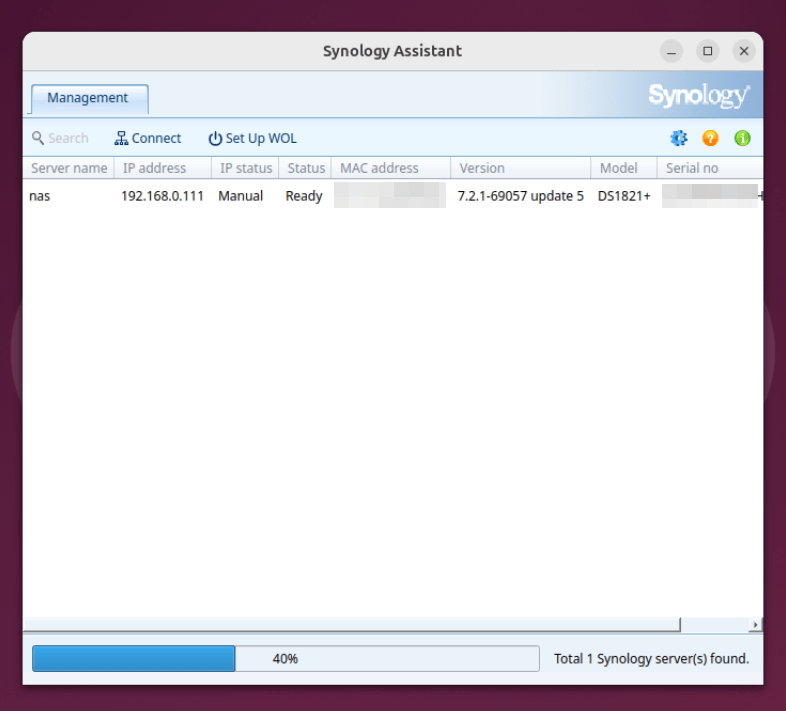This screenshot has width=786, height=711.
Task: Open the settings gear icon
Action: click(679, 138)
